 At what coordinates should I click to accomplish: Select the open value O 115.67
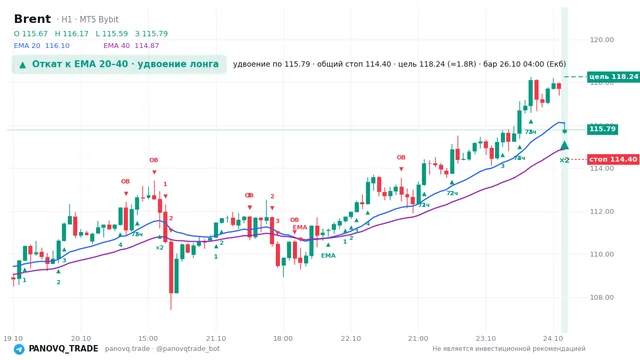[31, 33]
